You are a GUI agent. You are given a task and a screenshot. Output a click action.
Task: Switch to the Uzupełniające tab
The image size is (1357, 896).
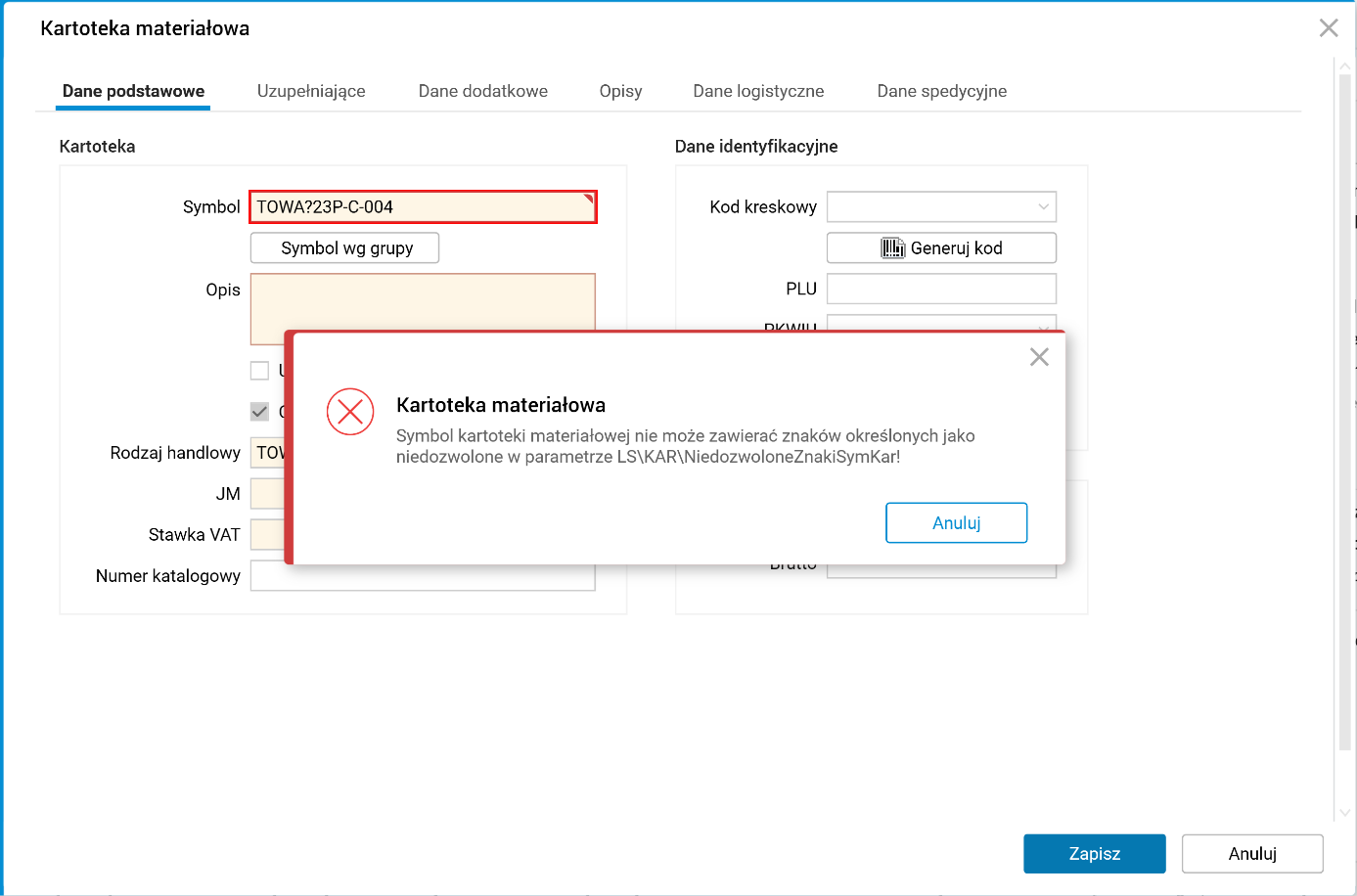point(311,91)
